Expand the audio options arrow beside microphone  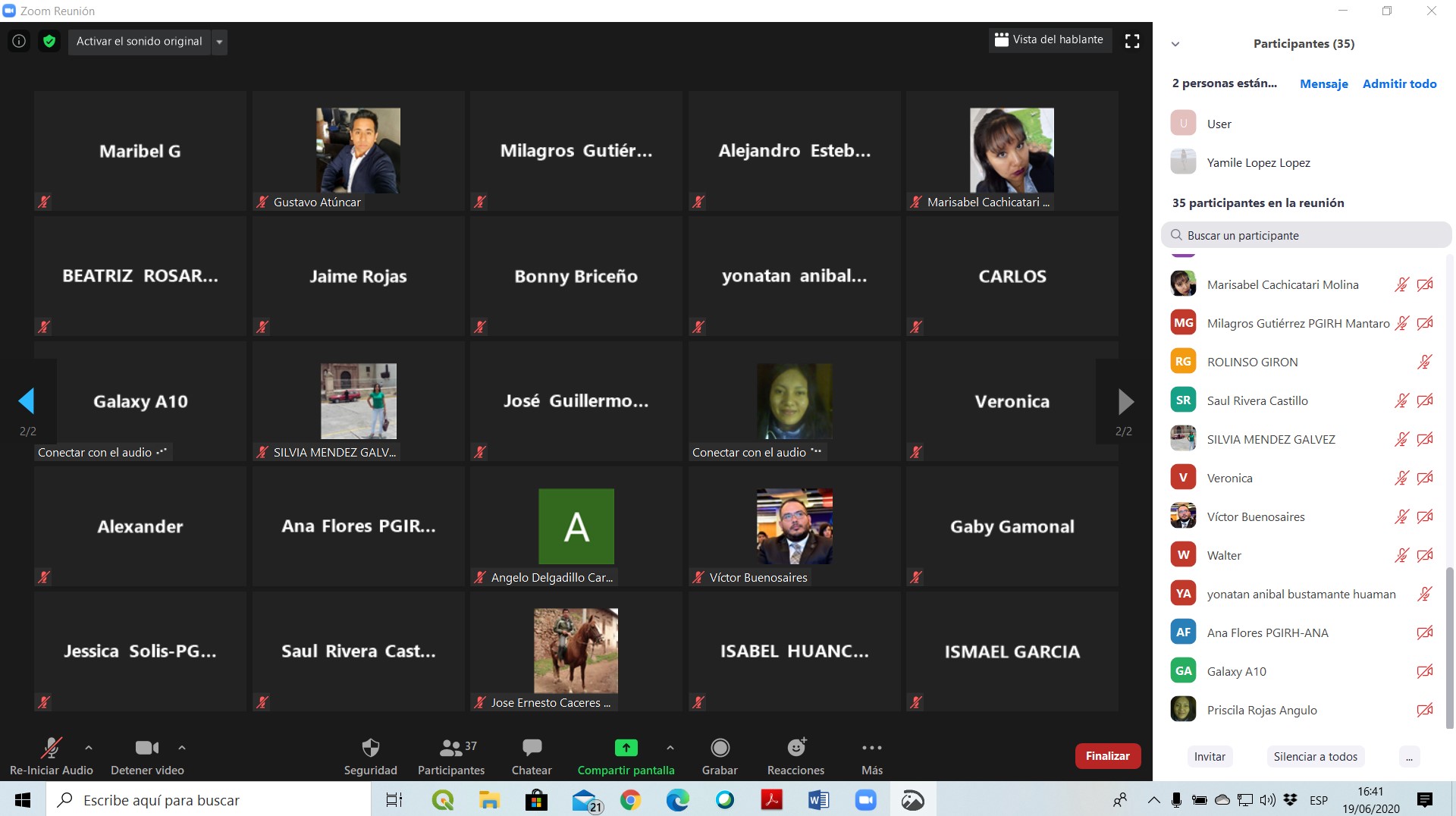(89, 748)
